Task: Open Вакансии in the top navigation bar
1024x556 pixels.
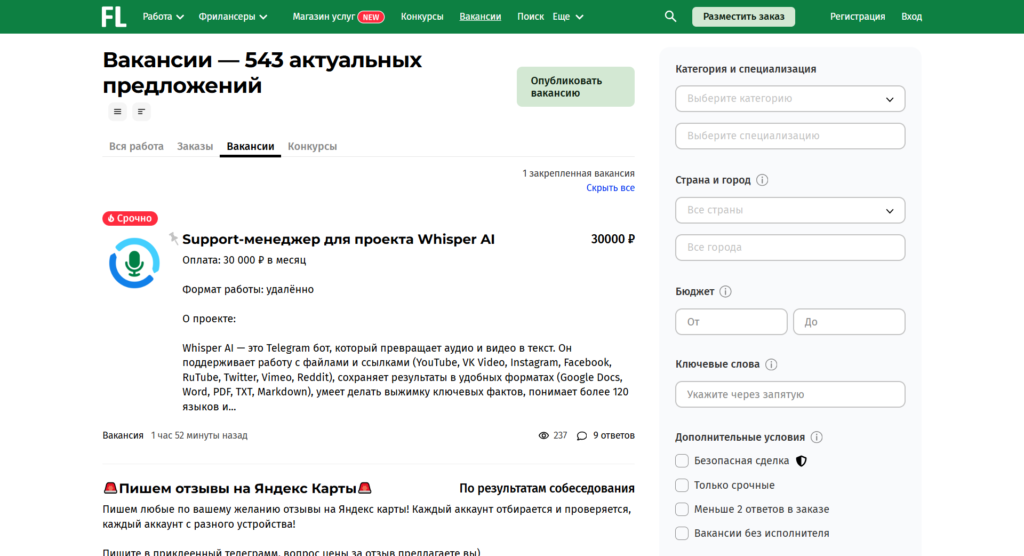Action: [480, 16]
